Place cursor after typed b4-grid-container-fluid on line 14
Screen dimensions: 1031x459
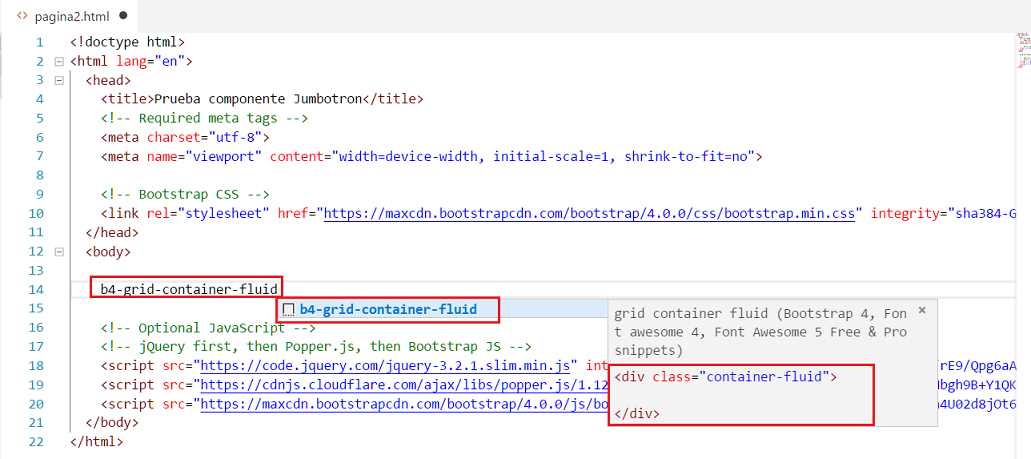click(277, 289)
